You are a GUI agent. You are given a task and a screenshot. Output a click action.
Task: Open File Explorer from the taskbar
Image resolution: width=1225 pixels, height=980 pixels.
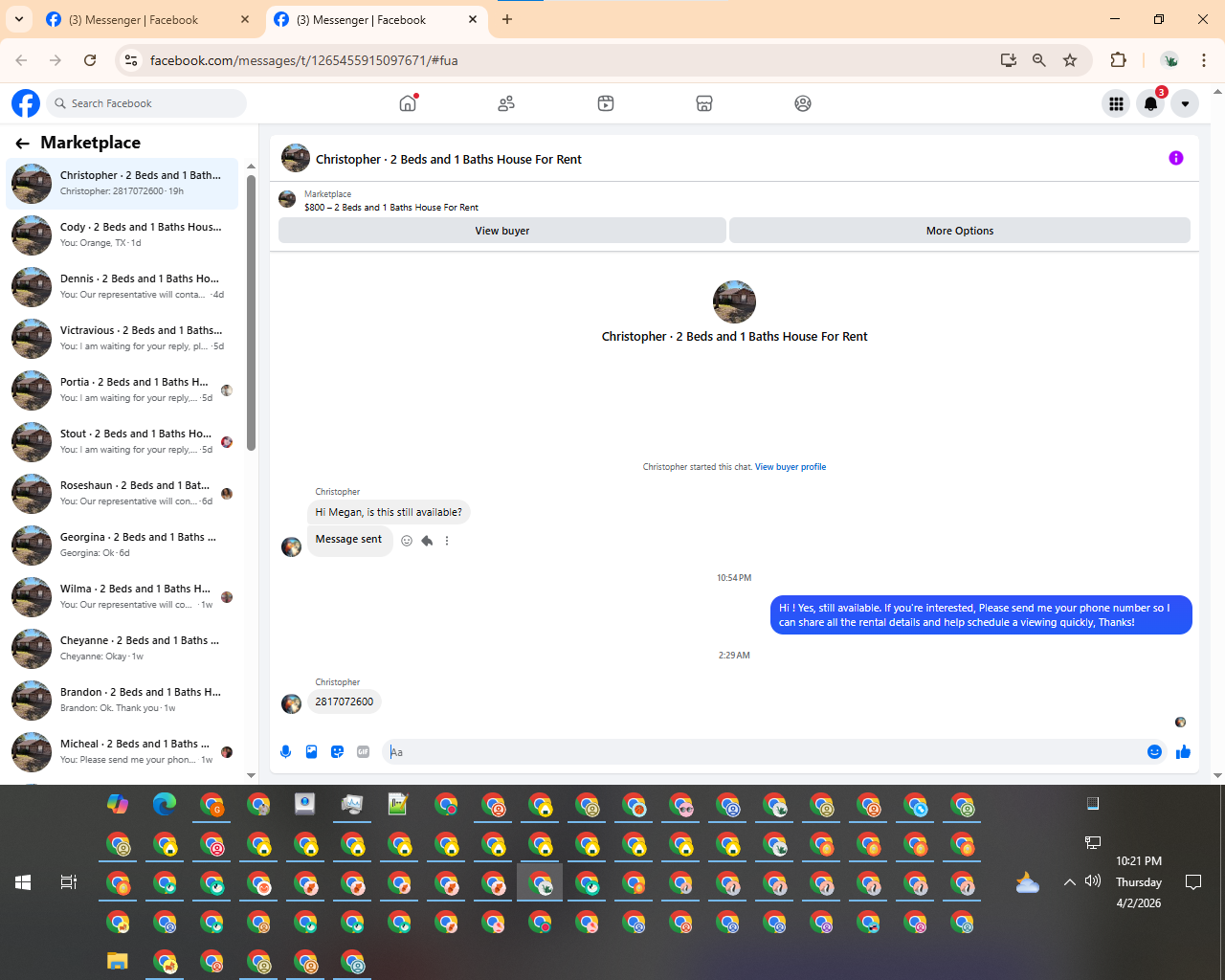click(x=118, y=961)
